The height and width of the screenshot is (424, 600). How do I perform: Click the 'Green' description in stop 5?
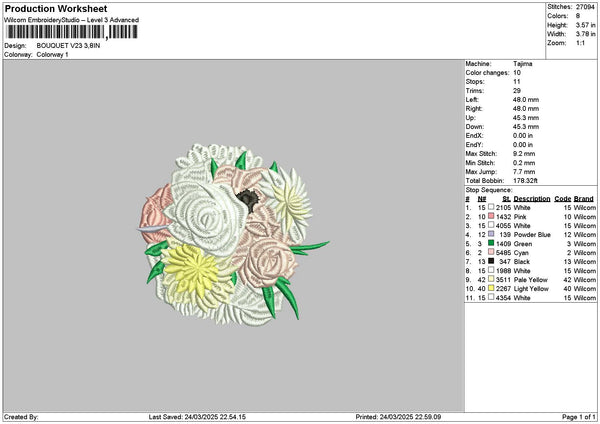pos(523,244)
